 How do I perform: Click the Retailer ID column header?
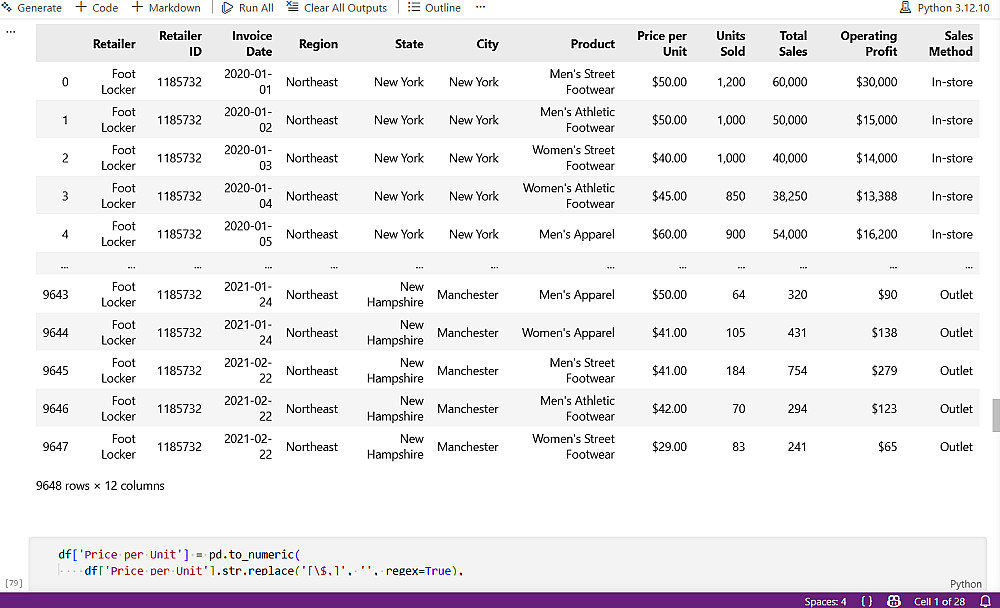tap(180, 43)
